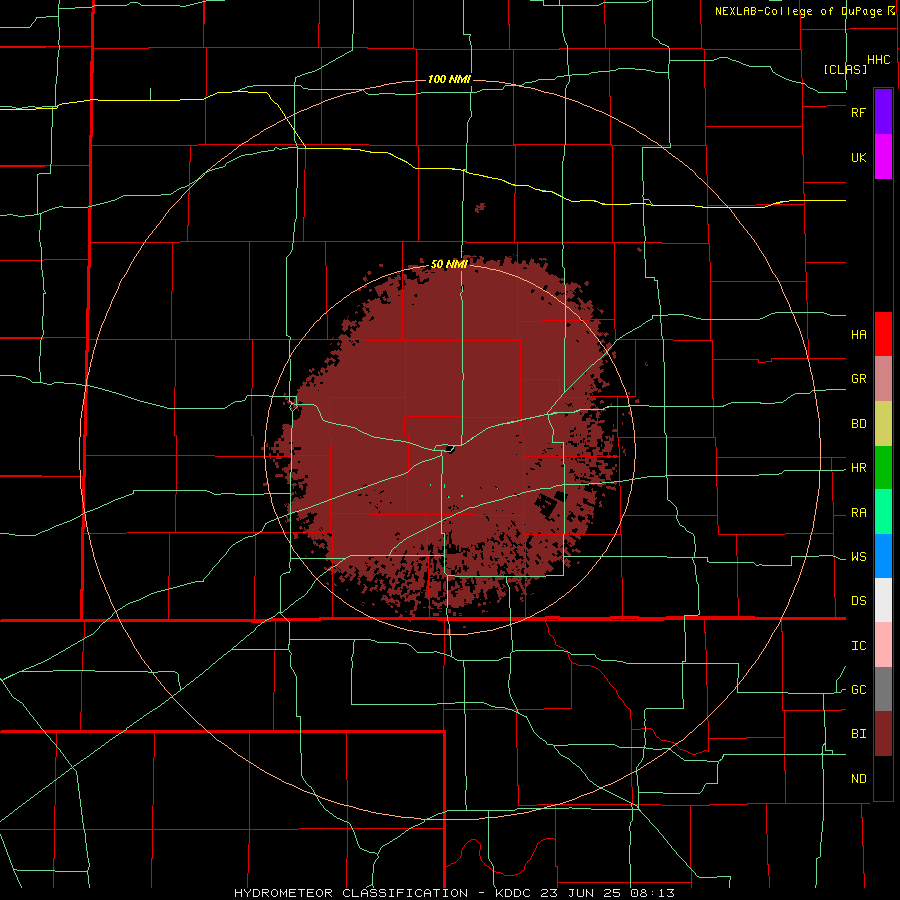Screen dimensions: 900x900
Task: Click the NEXLAB-College of DuPage credit
Action: [x=799, y=11]
